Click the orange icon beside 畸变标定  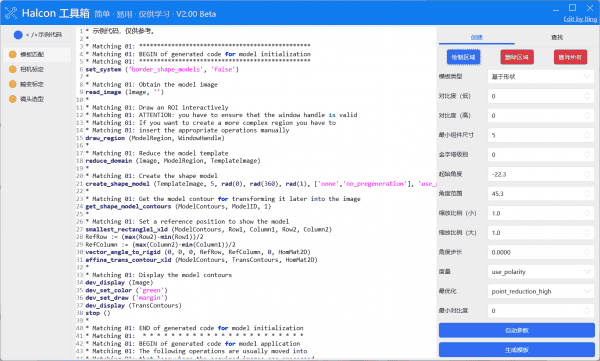(13, 84)
